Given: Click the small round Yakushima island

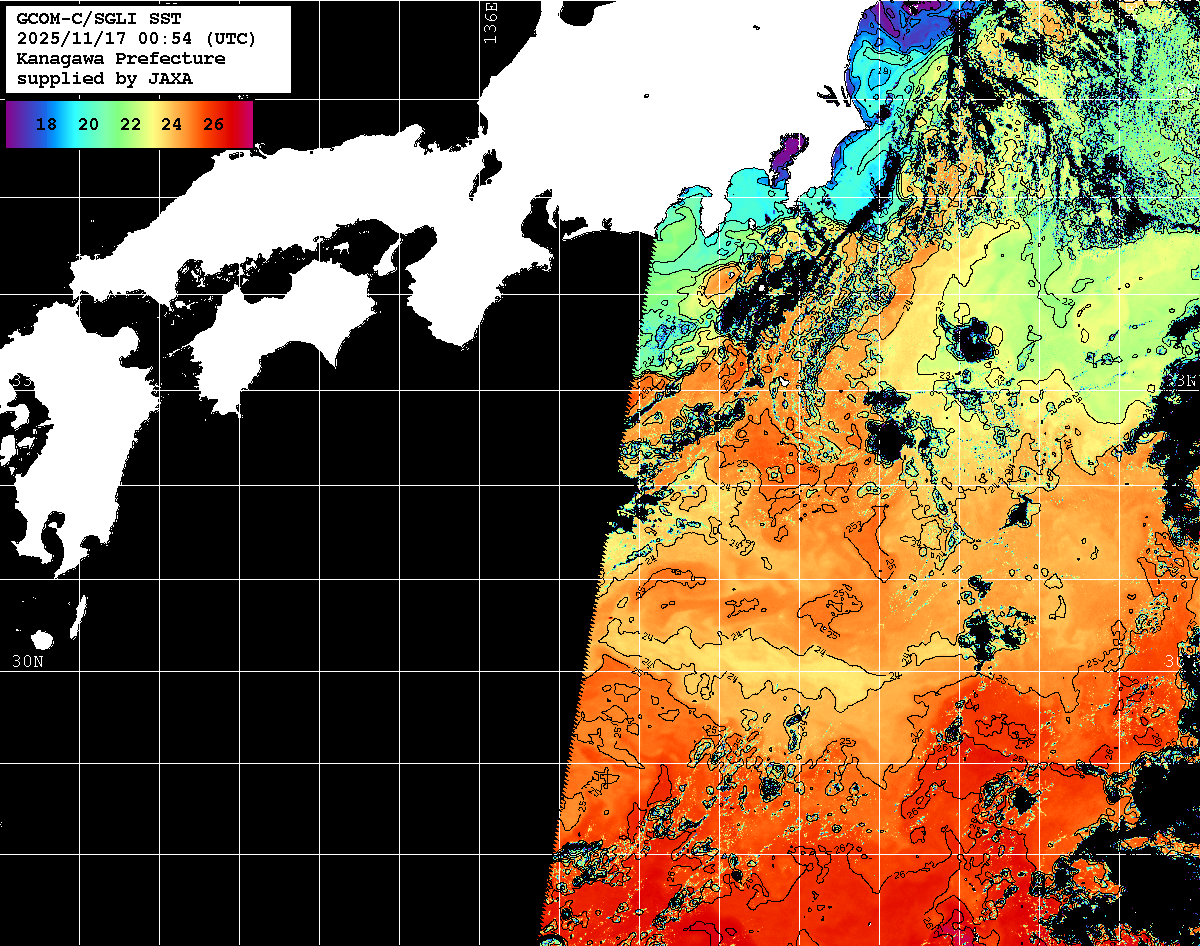Looking at the screenshot, I should coord(42,639).
